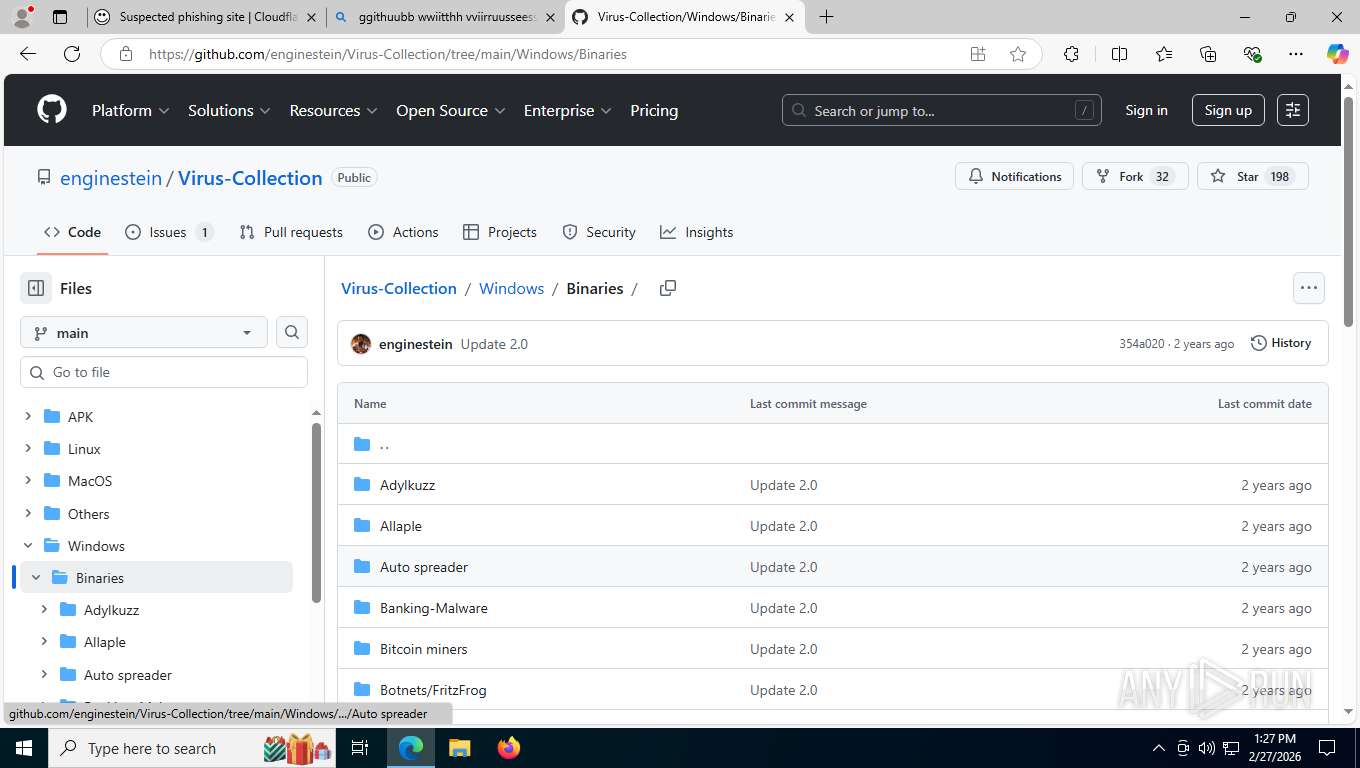Open the main branch selector dropdown

144,333
